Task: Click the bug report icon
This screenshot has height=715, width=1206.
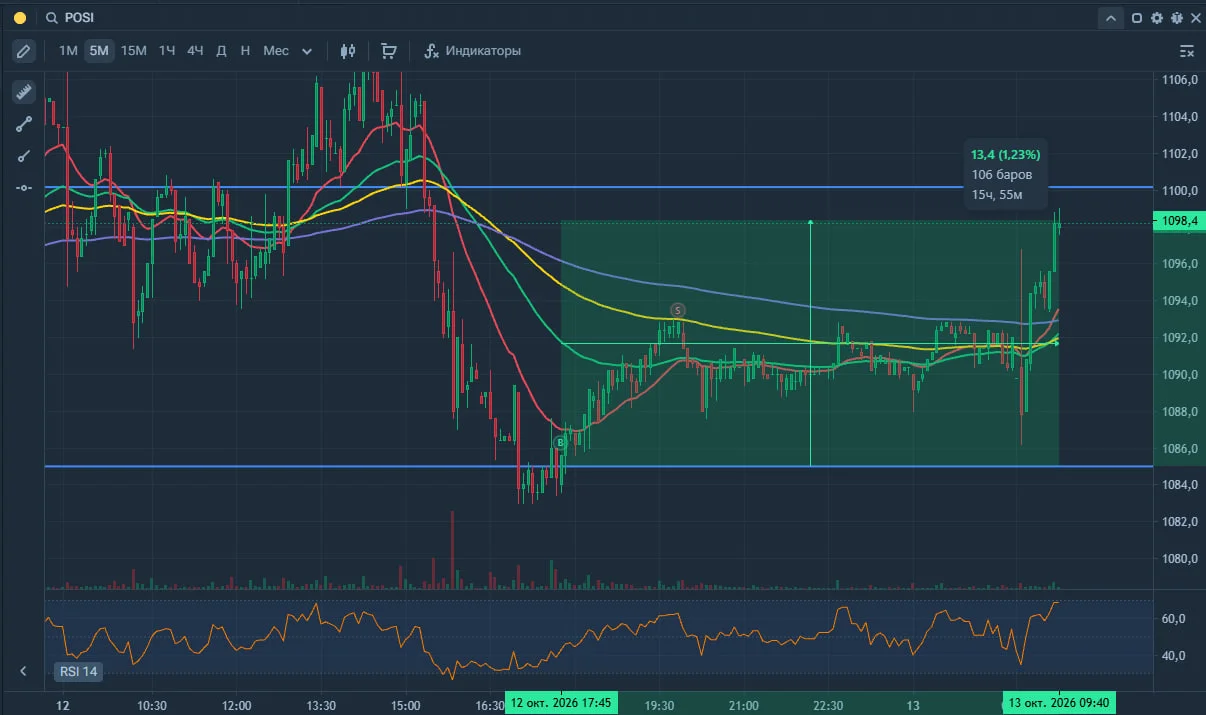Action: coord(1175,18)
